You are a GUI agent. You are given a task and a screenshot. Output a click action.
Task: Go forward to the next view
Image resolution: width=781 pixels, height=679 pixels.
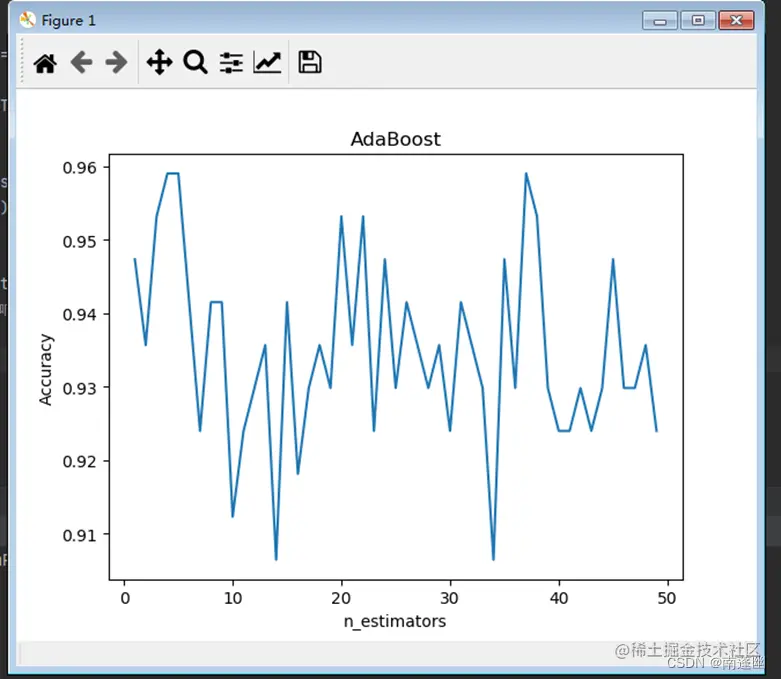click(x=117, y=63)
